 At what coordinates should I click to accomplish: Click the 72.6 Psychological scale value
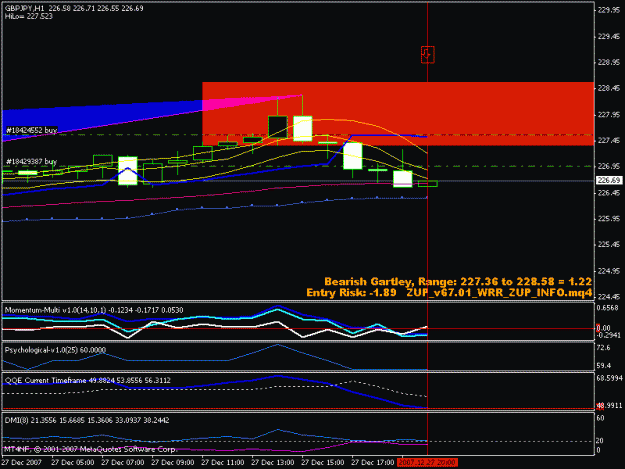604,348
